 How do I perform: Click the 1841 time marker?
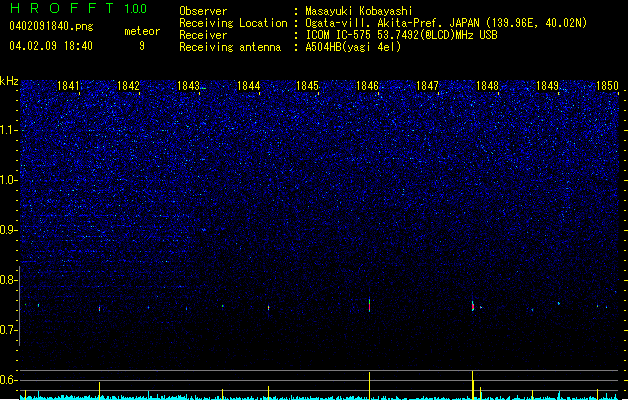(x=68, y=86)
